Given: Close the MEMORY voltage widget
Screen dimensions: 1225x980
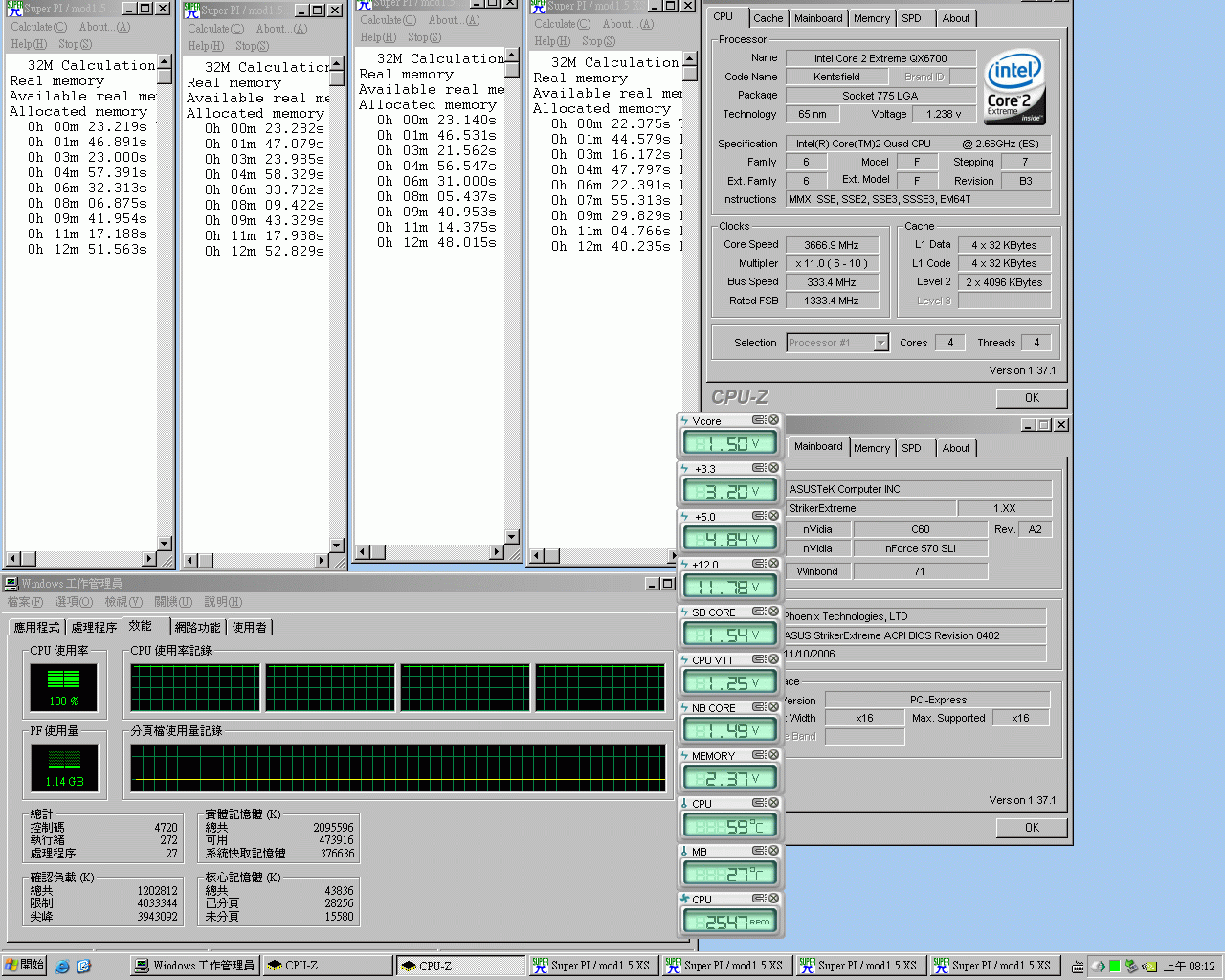Looking at the screenshot, I should click(773, 755).
